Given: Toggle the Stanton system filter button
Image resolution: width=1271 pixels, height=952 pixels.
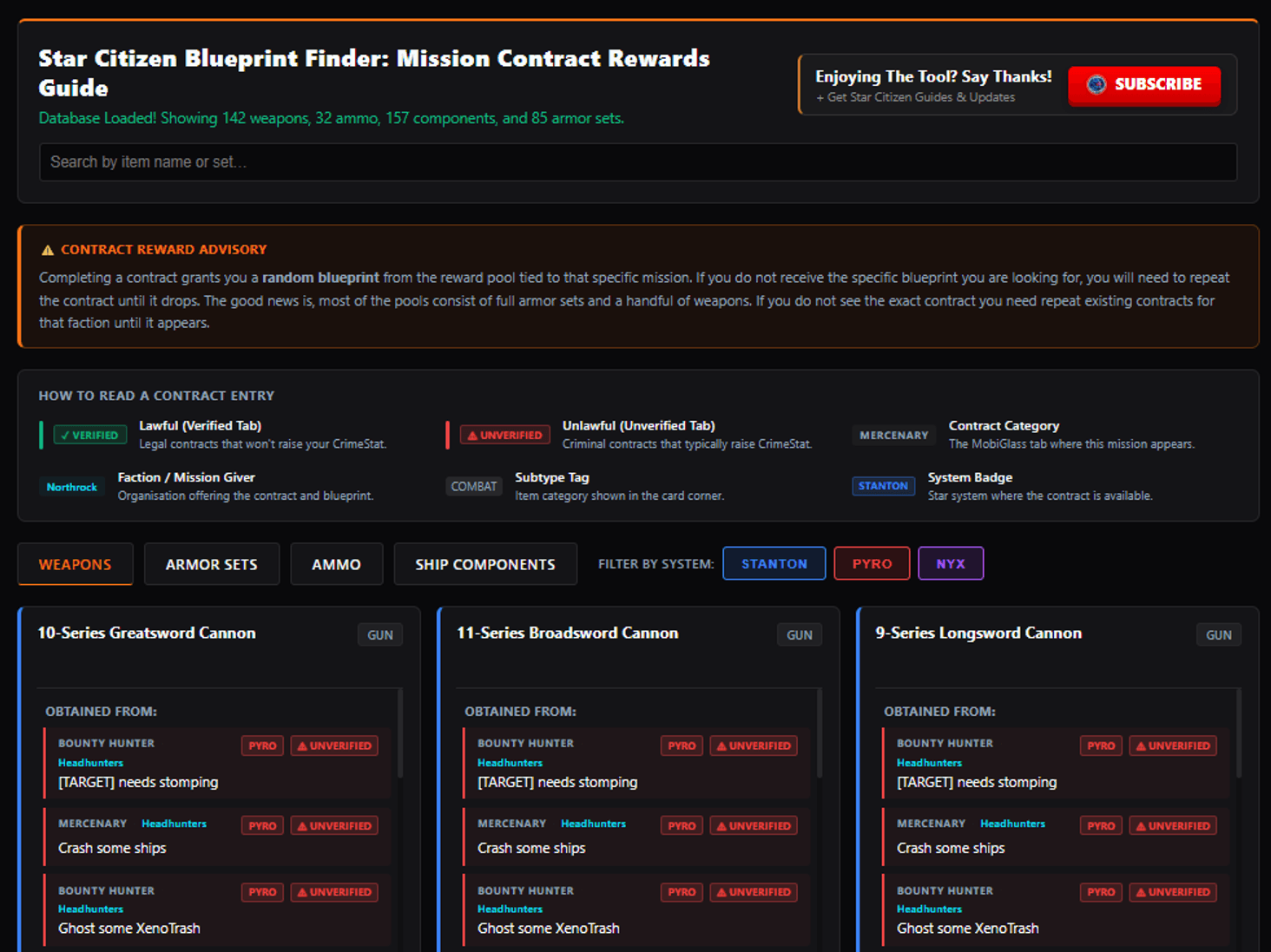Looking at the screenshot, I should (x=774, y=563).
